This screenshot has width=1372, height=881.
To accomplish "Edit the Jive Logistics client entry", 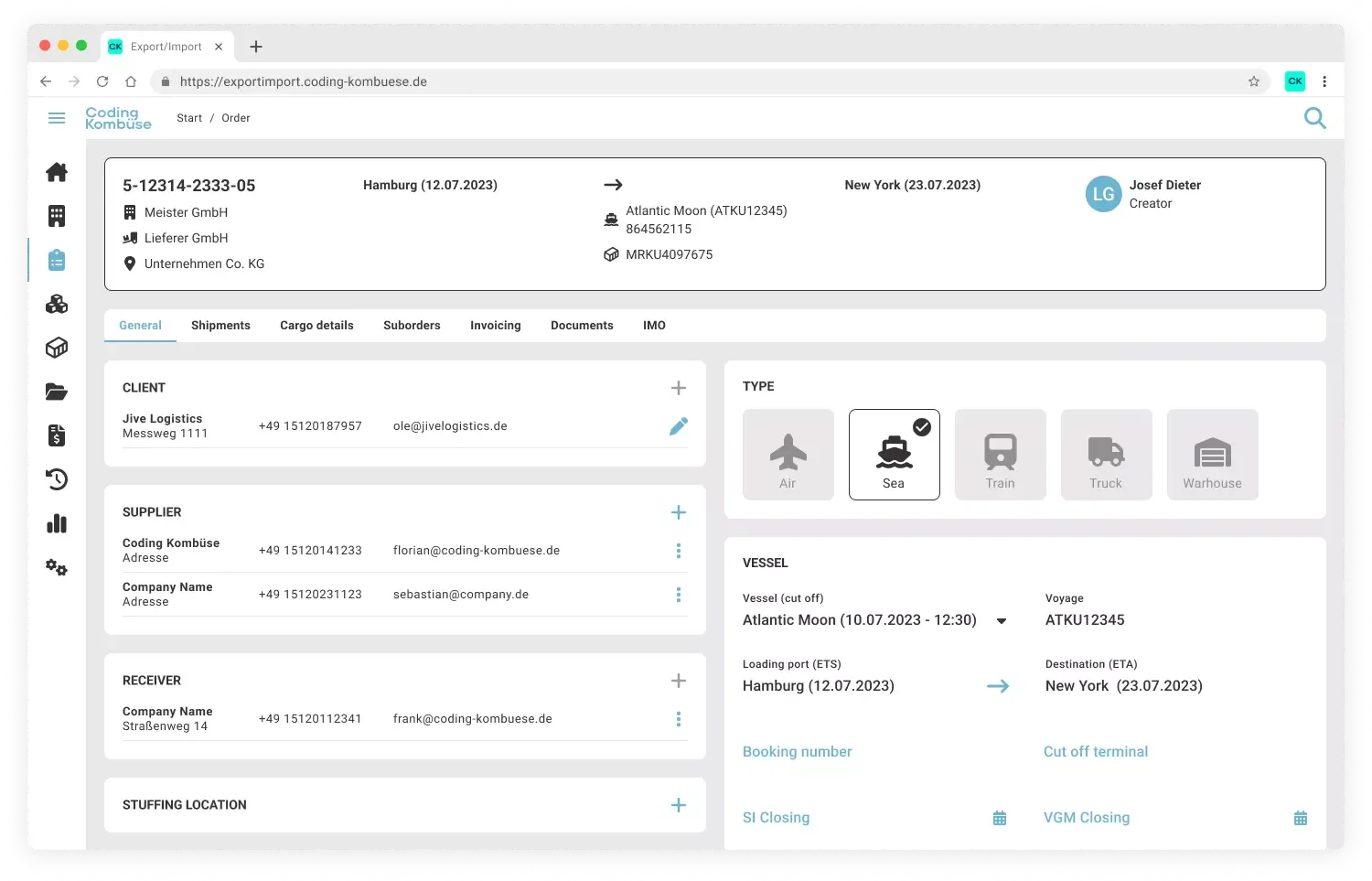I will click(679, 426).
